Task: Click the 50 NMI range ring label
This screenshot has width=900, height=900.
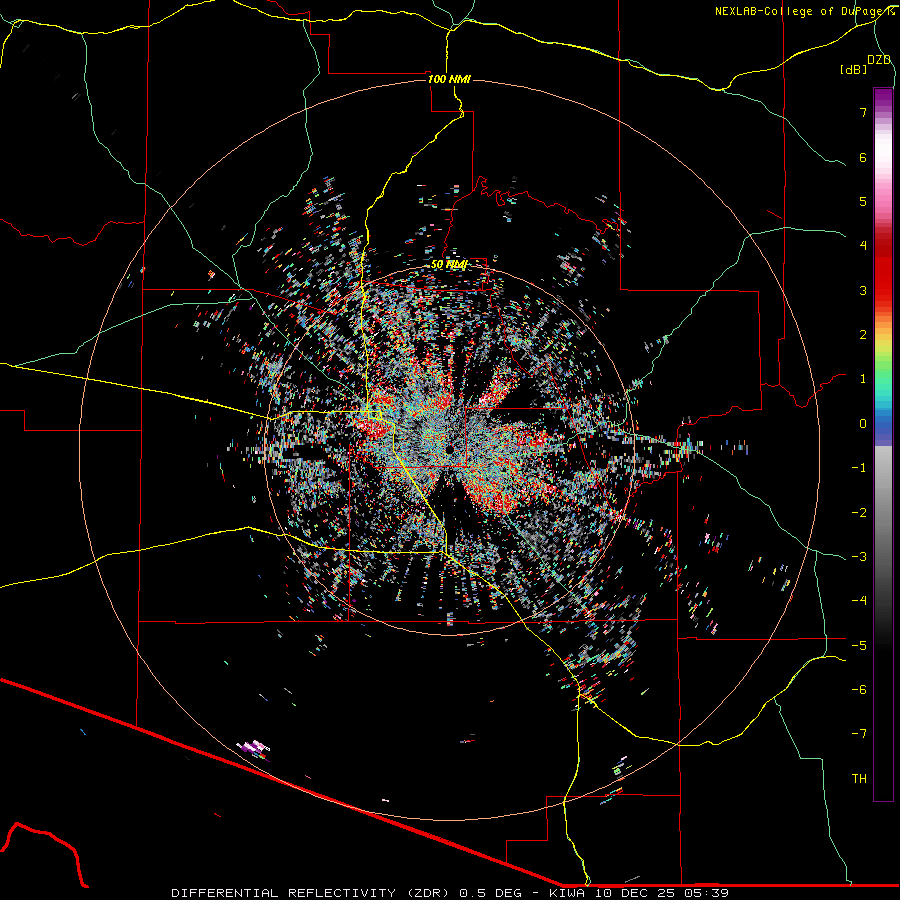Action: pos(449,264)
